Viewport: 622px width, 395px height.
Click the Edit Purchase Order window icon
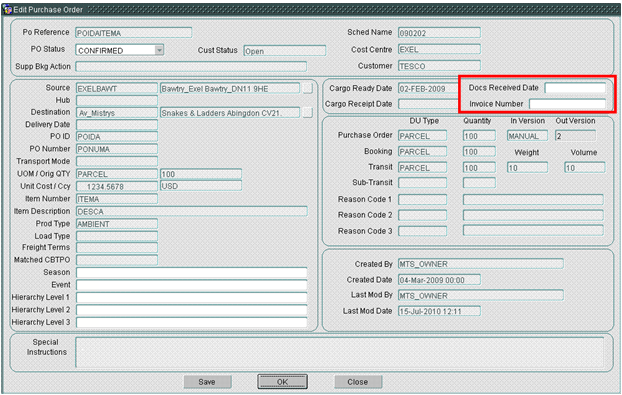click(x=8, y=9)
